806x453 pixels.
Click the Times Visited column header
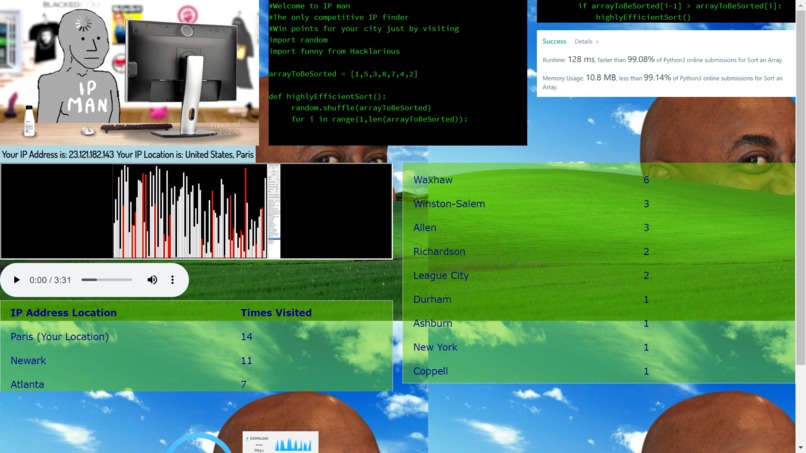(276, 313)
